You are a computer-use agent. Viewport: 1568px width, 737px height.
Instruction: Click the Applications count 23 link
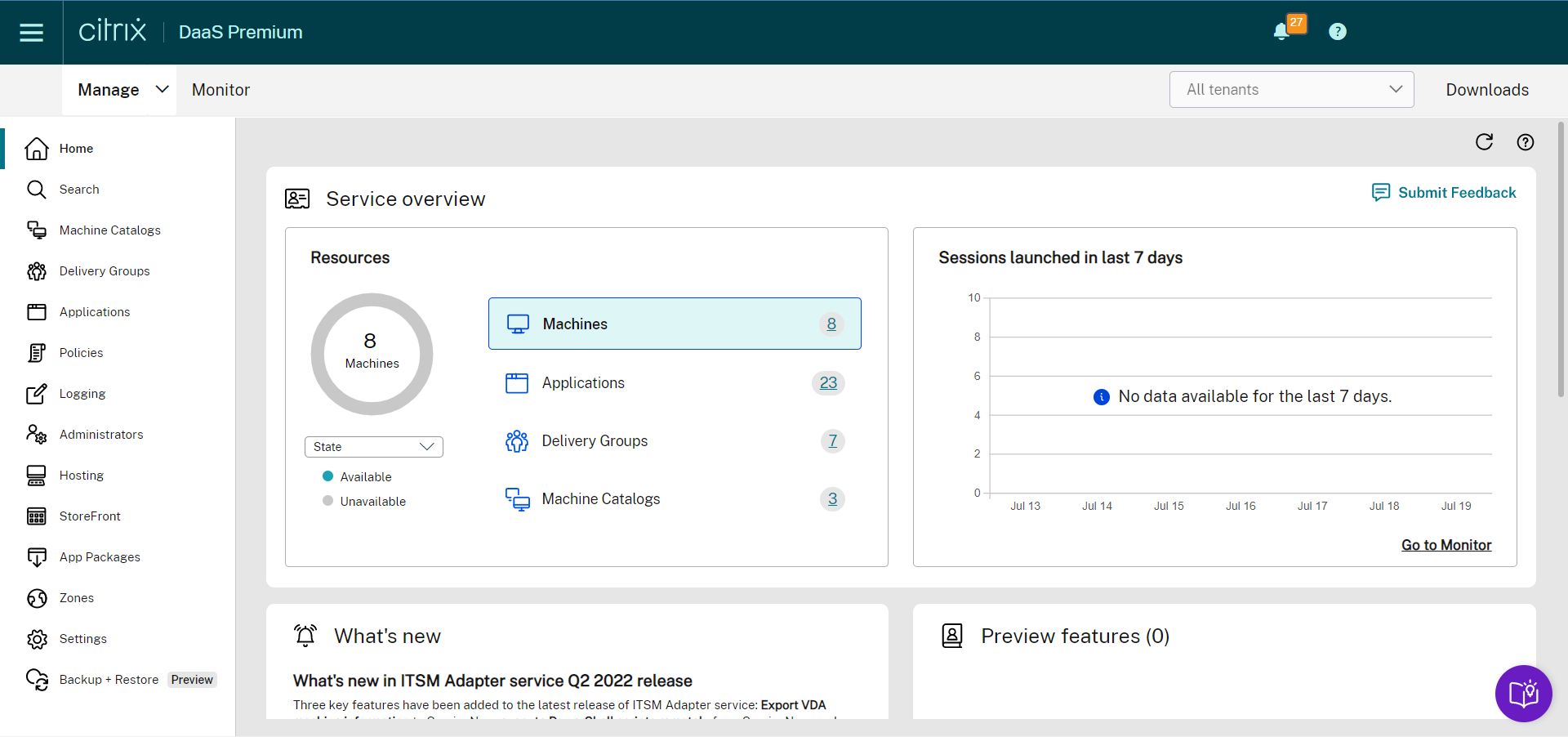click(x=828, y=383)
